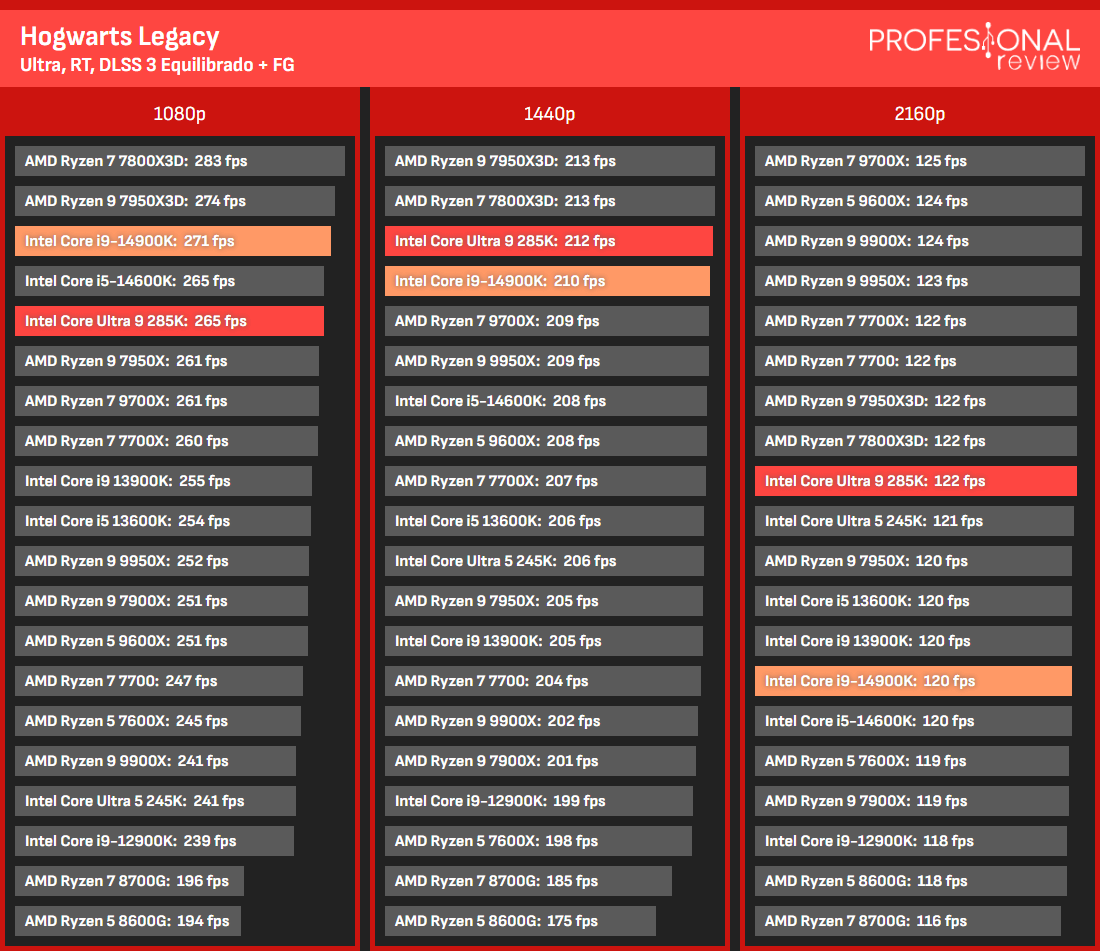The image size is (1100, 951).
Task: Click Intel Core Ultra 5 245K 121 fps bar
Action: point(914,520)
